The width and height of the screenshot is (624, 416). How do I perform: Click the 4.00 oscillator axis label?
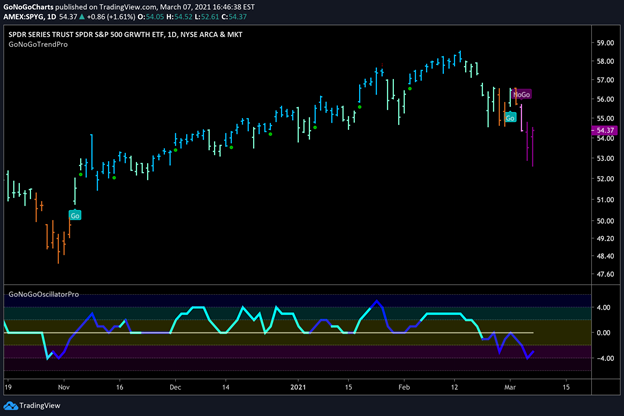click(x=603, y=307)
